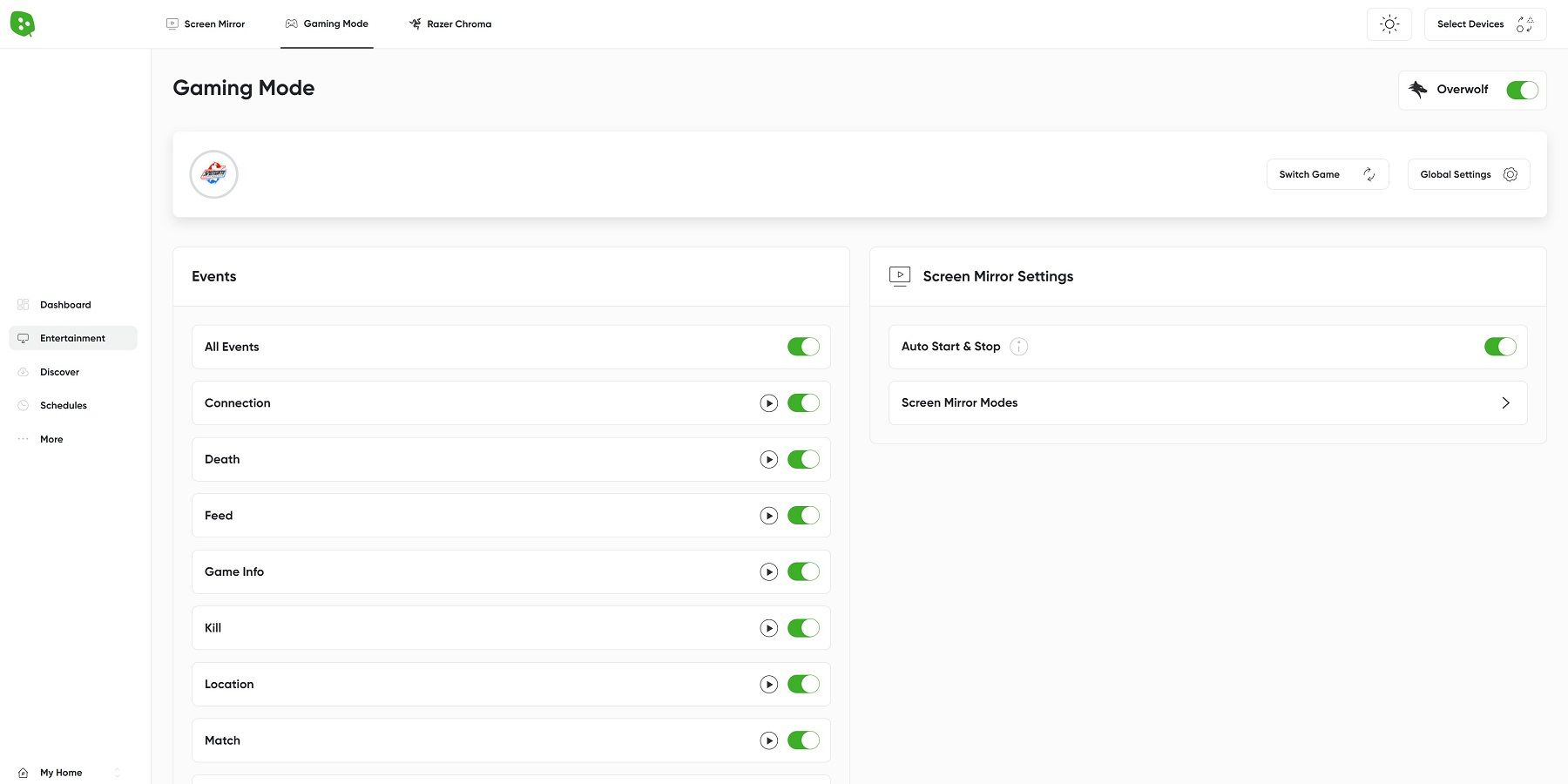Image resolution: width=1568 pixels, height=784 pixels.
Task: Open the My Home selector
Action: (70, 773)
